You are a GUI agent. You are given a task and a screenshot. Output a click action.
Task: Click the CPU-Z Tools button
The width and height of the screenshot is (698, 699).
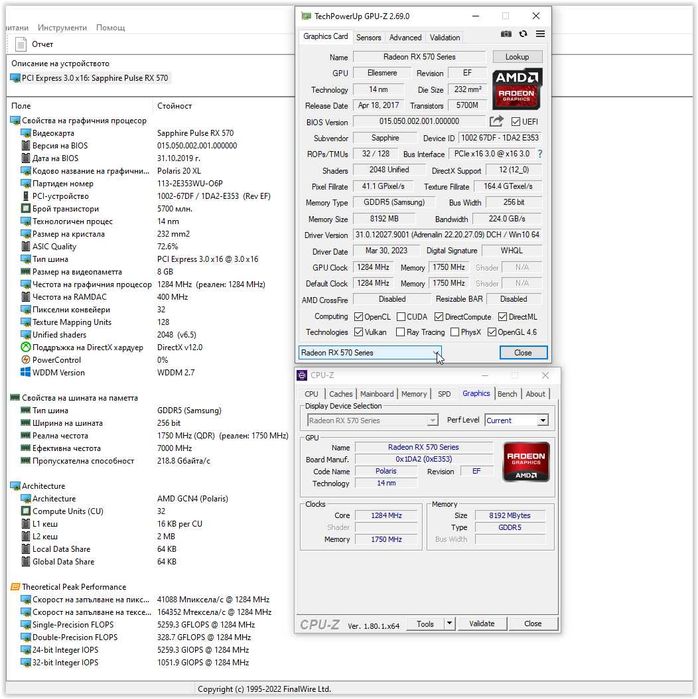click(x=425, y=624)
